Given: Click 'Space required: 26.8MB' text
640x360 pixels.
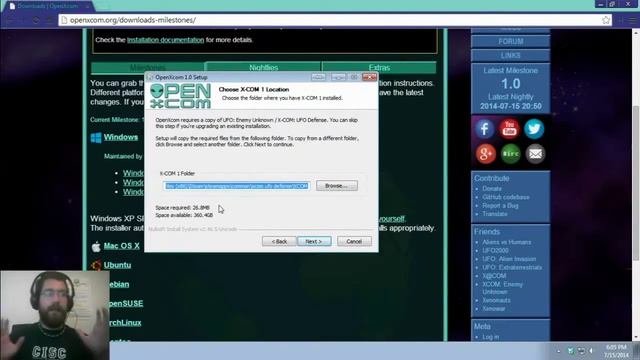Looking at the screenshot, I should coord(182,208).
